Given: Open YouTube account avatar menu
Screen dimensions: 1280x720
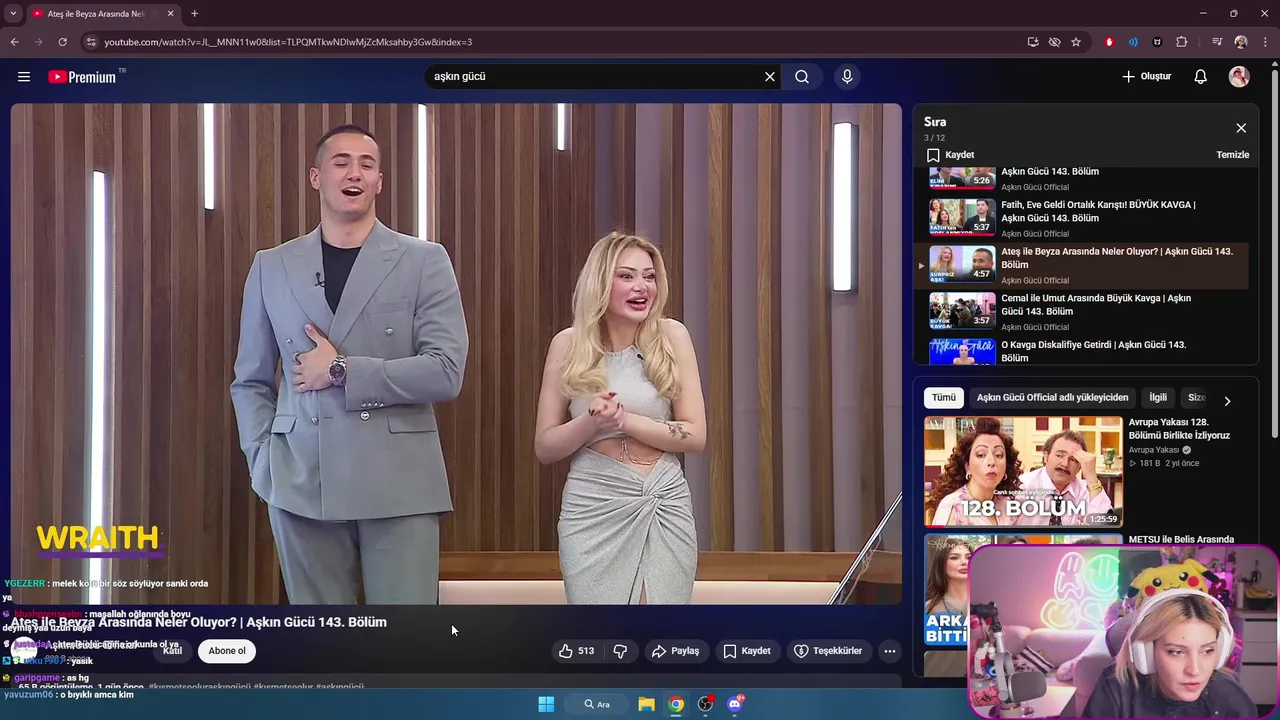Looking at the screenshot, I should click(1239, 77).
